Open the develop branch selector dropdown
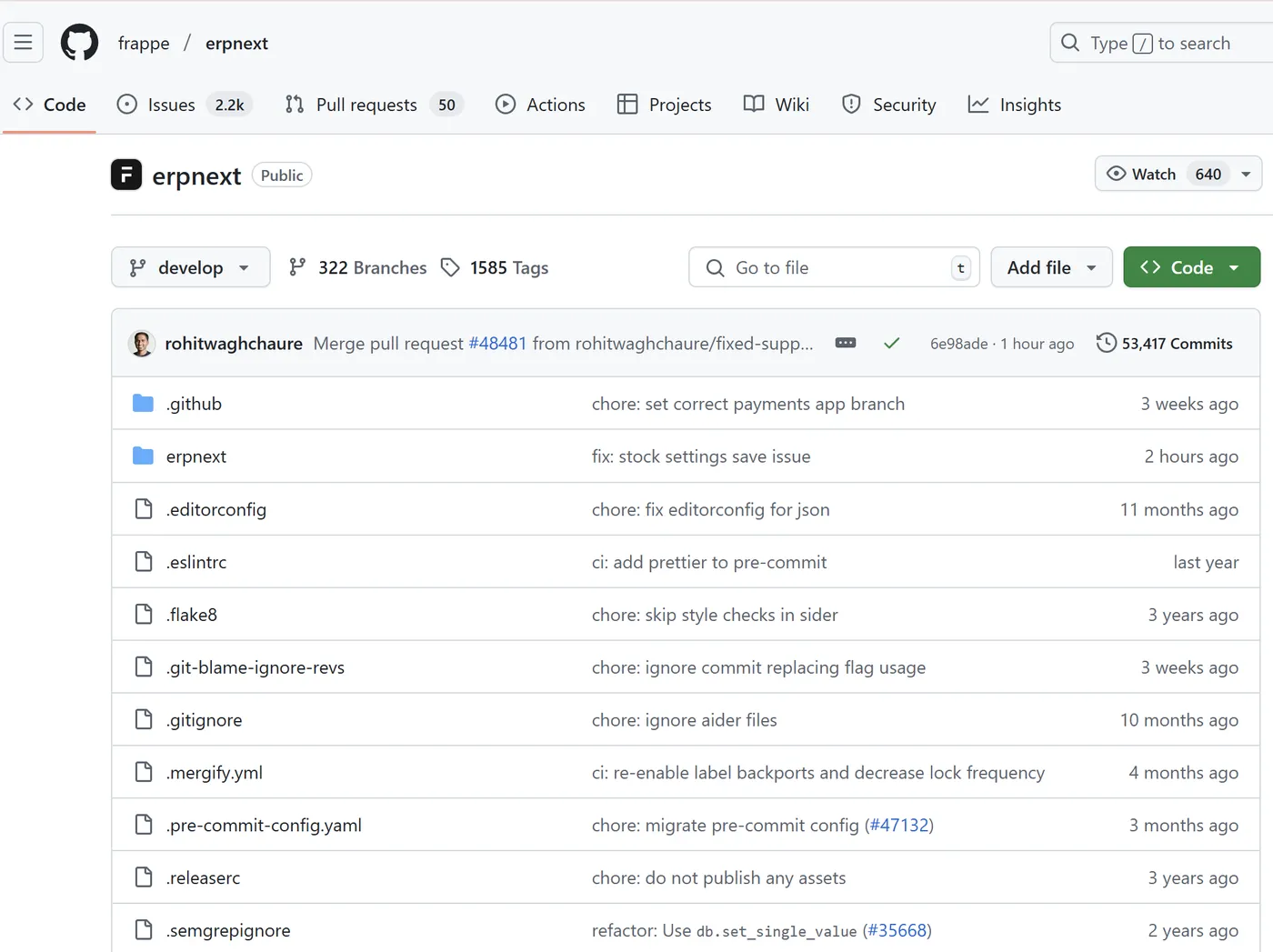 pyautogui.click(x=191, y=267)
